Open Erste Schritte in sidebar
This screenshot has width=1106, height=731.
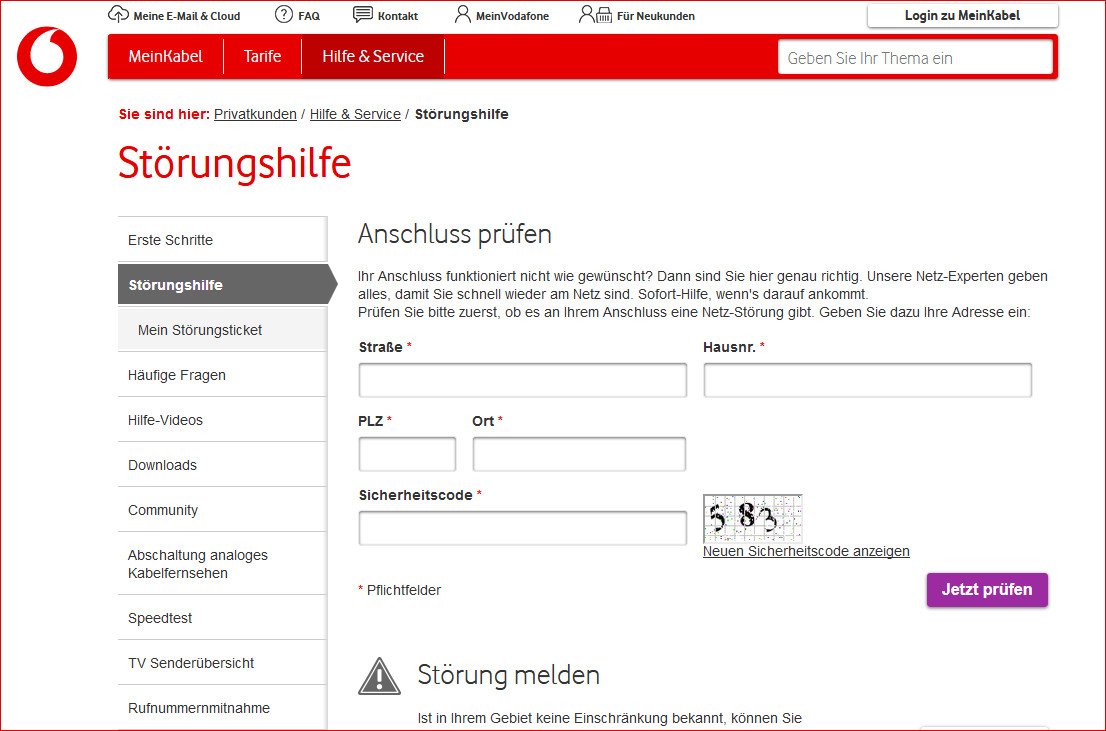[222, 239]
